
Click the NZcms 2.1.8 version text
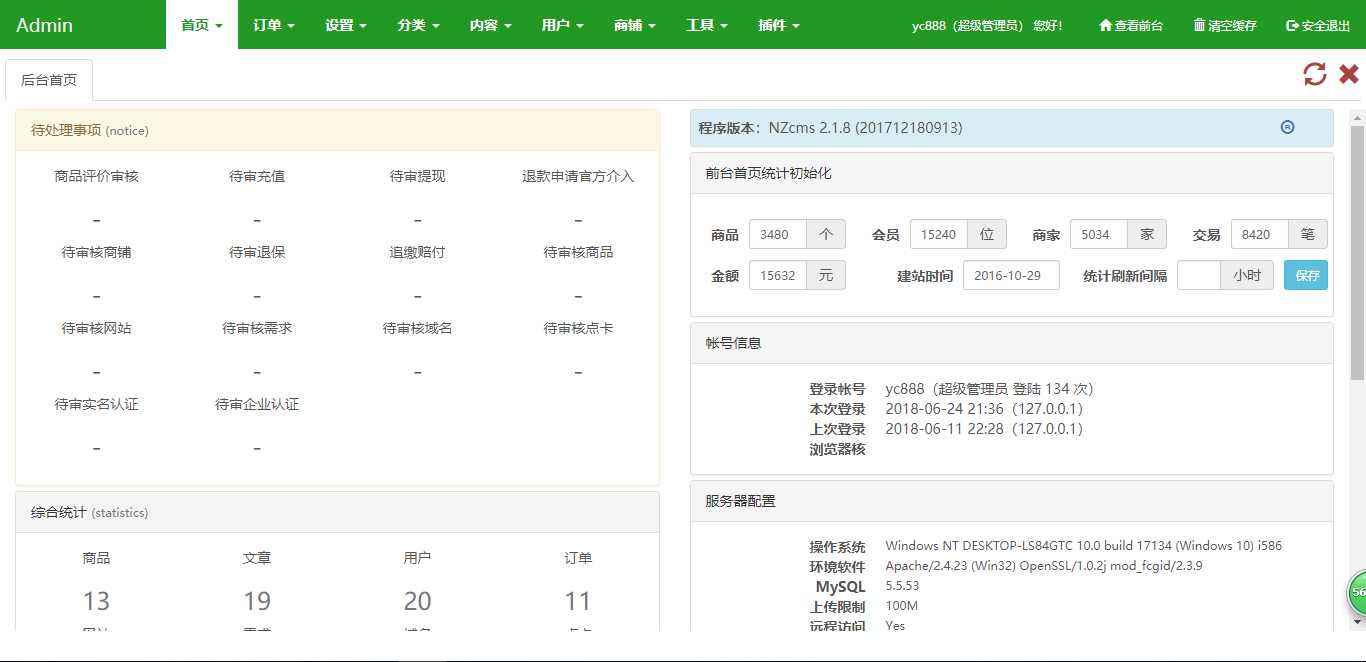point(865,128)
